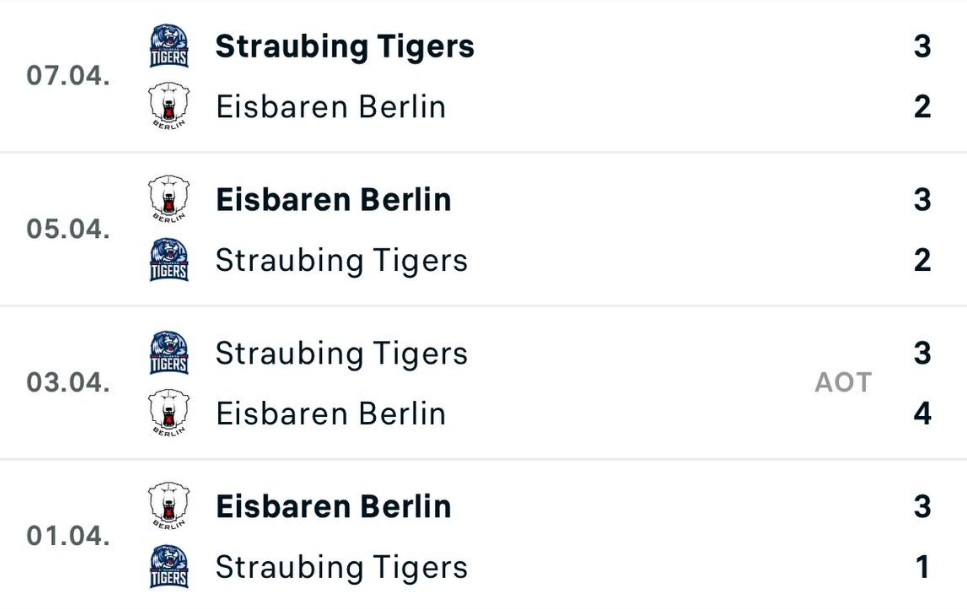Image resolution: width=967 pixels, height=609 pixels.
Task: Select the AOT overtime label
Action: 843,383
